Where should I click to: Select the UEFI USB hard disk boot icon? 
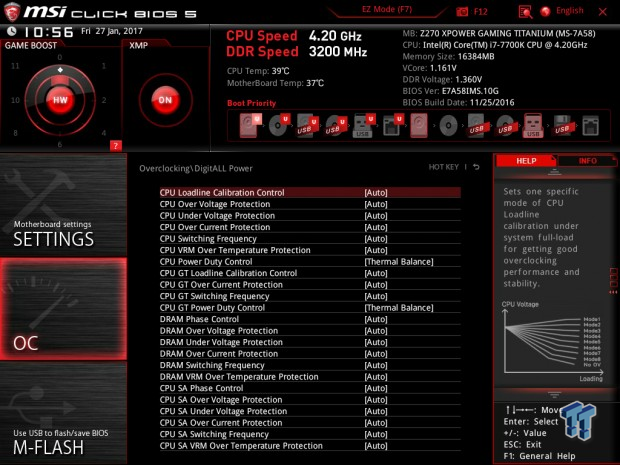pos(308,125)
